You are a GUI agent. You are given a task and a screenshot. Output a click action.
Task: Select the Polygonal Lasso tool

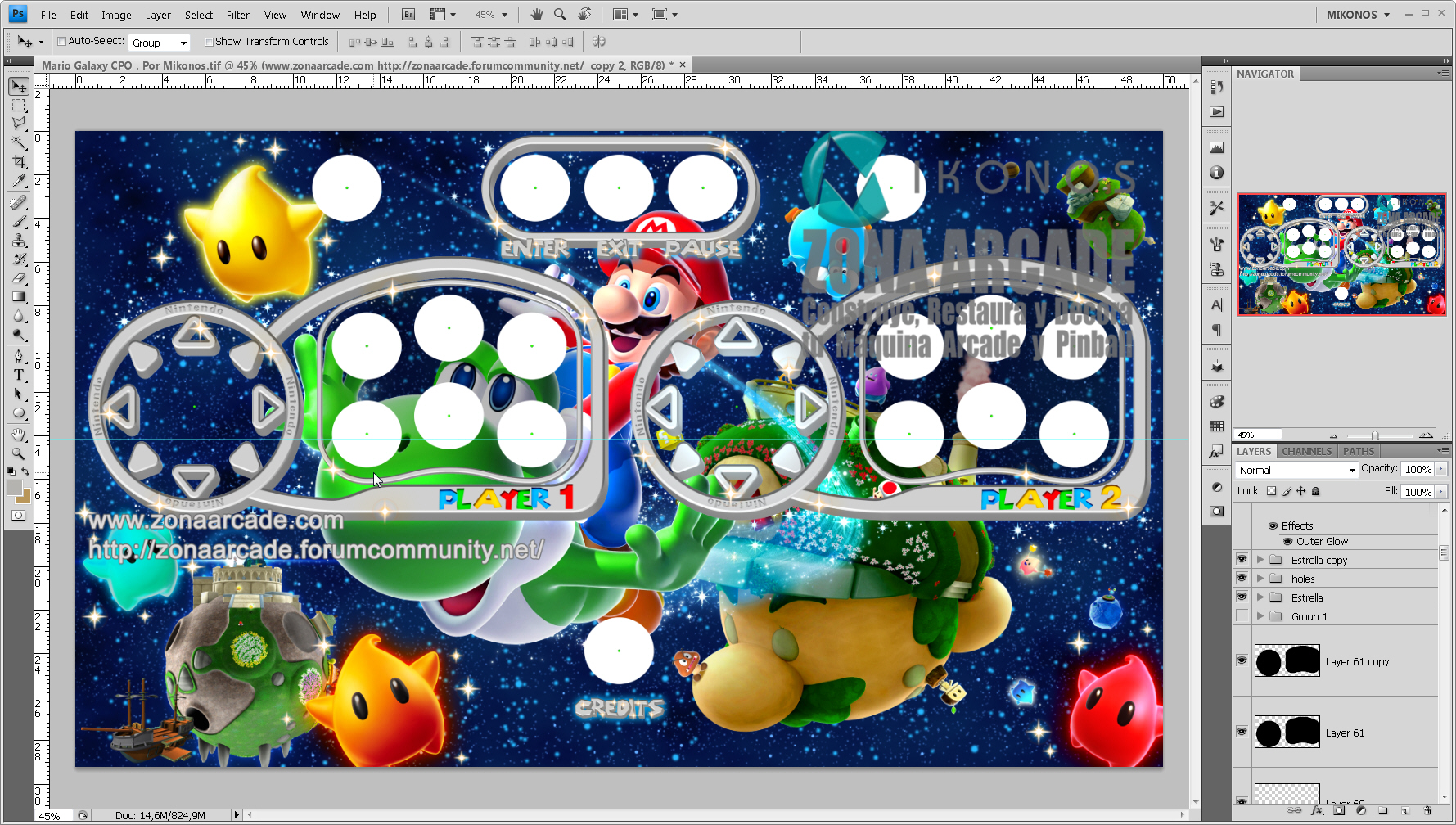[19, 123]
